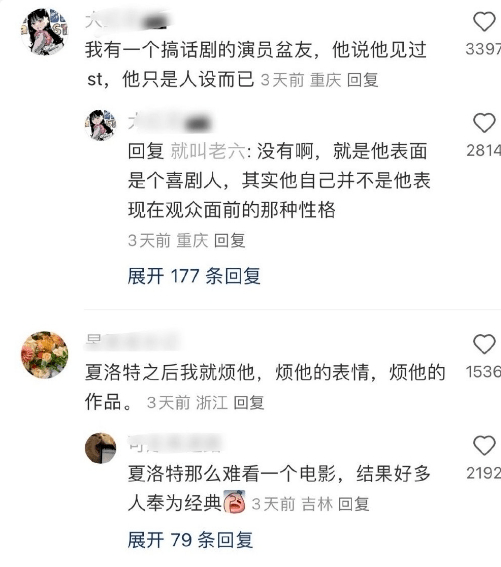Like the reply with 2192 likes
The width and height of the screenshot is (501, 567).
click(x=484, y=445)
